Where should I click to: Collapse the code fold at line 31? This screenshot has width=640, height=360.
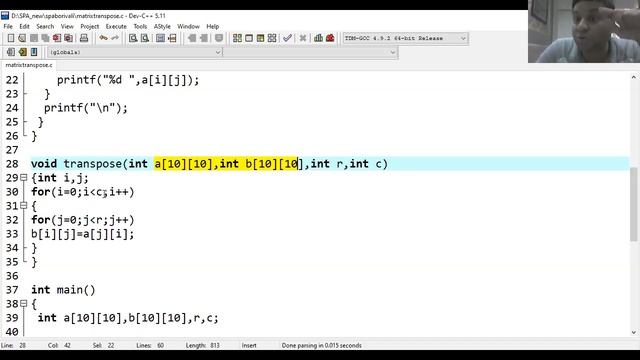coord(24,206)
